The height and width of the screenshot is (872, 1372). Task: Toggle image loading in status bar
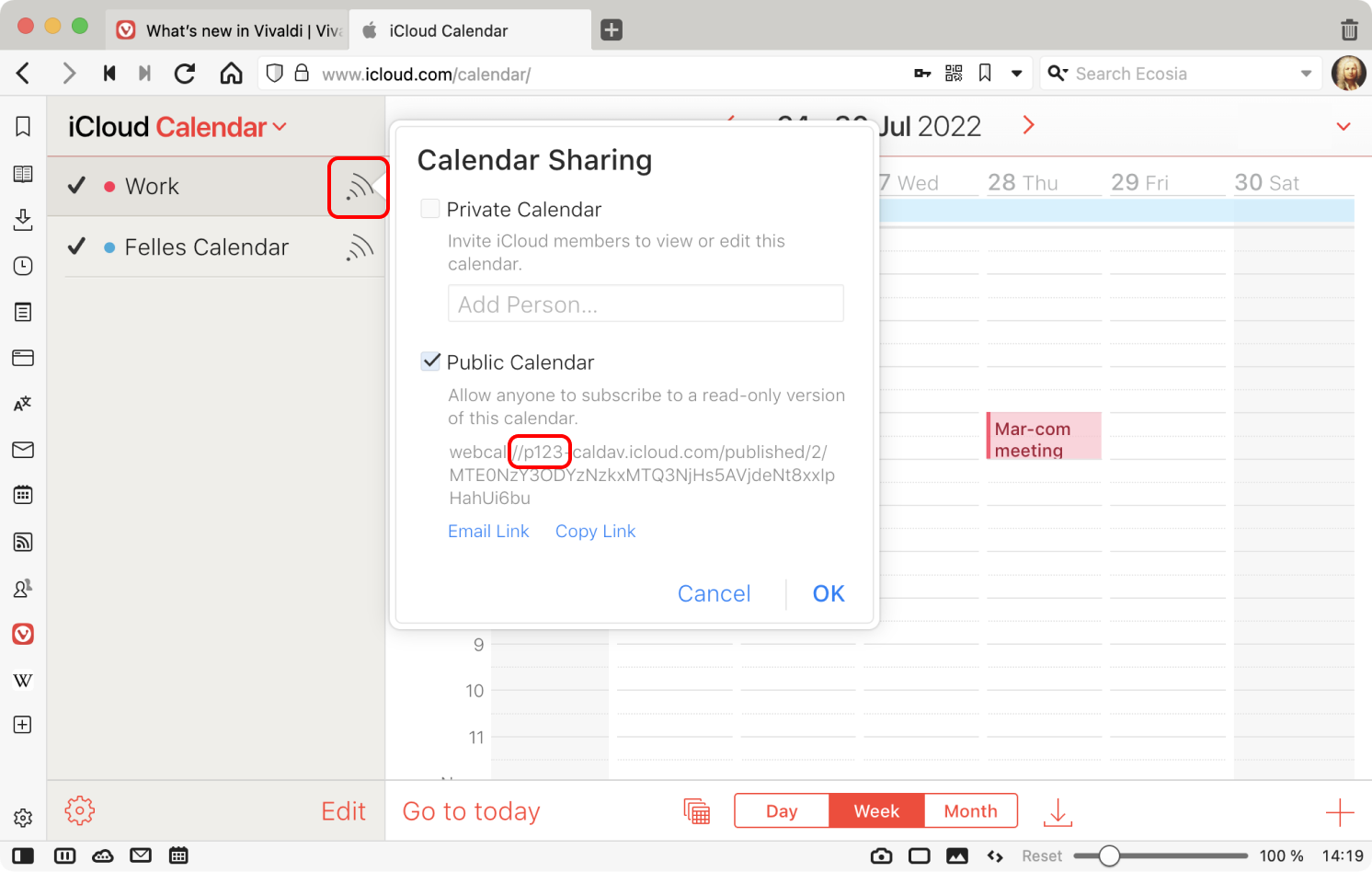point(956,855)
